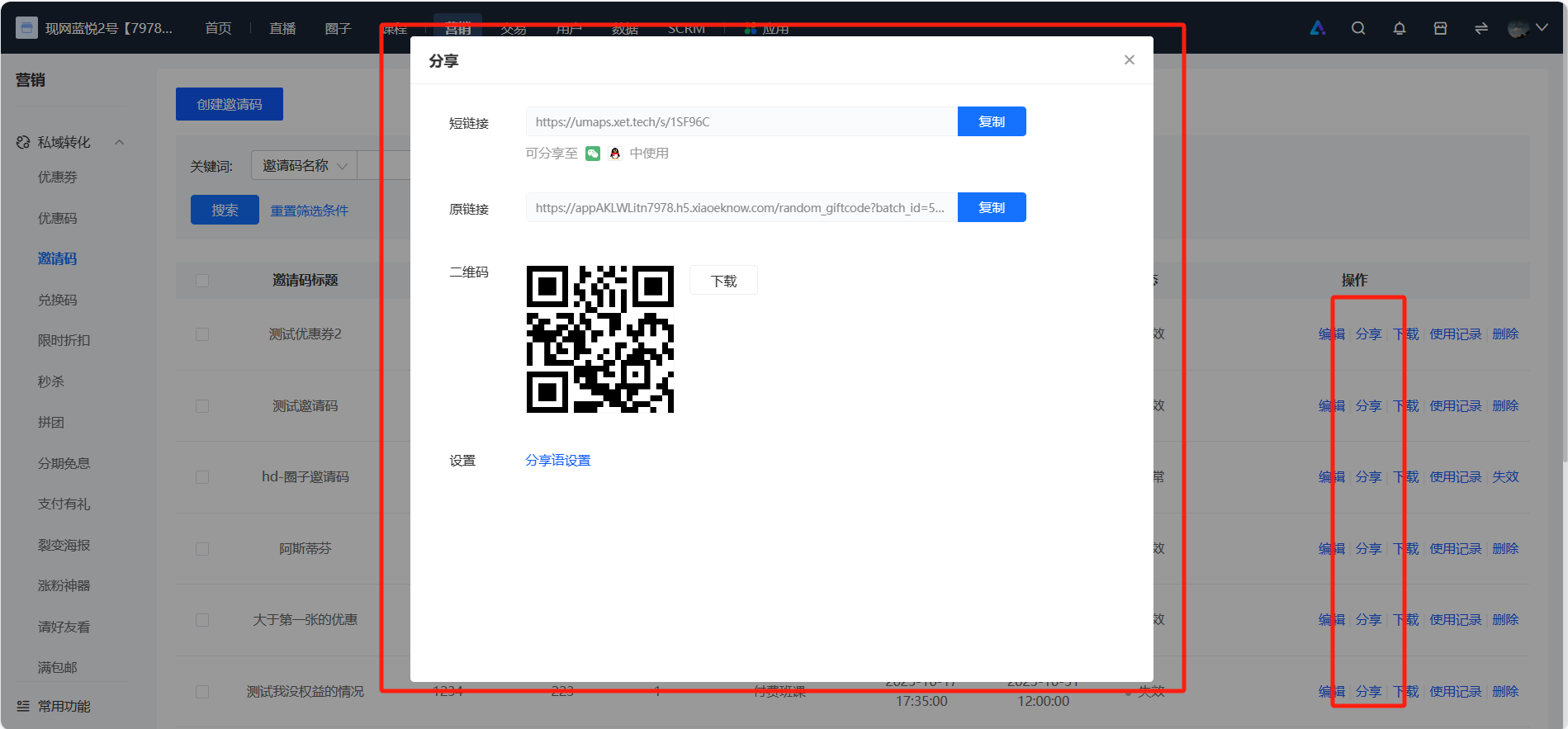Collapse the 私域转化 sidebar group chevron
Image resolution: width=1568 pixels, height=729 pixels.
(120, 142)
